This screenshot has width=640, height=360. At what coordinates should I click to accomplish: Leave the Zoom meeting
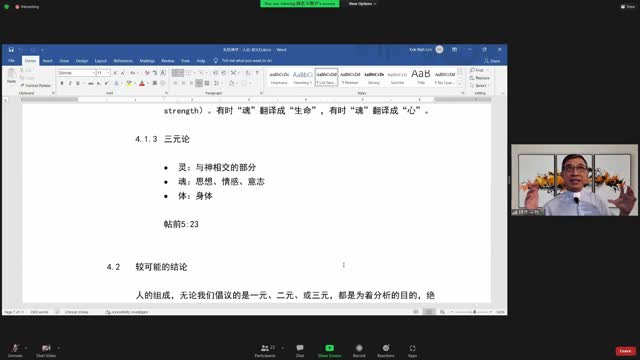pyautogui.click(x=626, y=351)
